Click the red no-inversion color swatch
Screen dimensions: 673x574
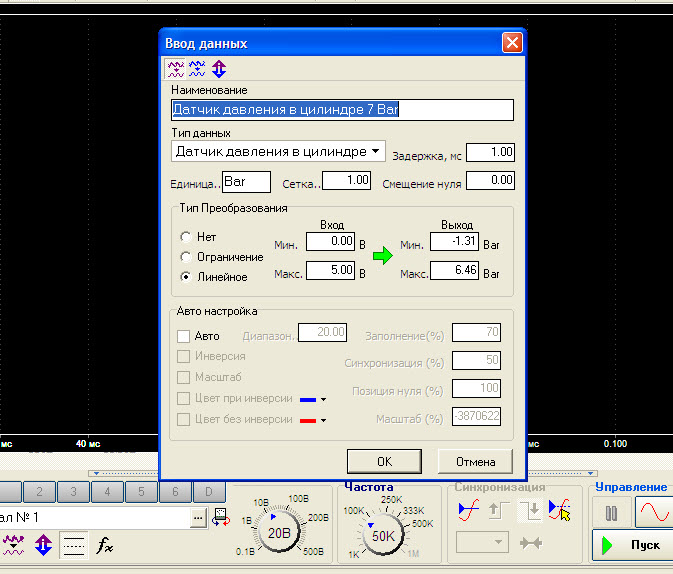[308, 421]
